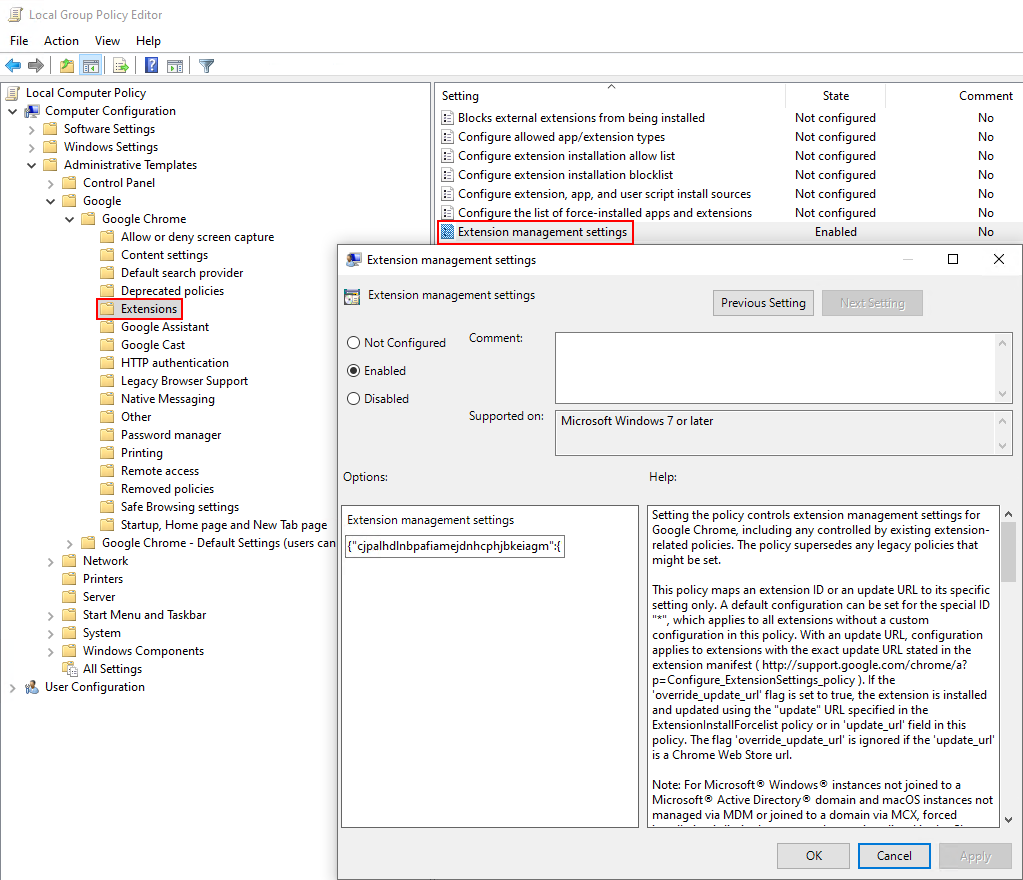Select Configure the list of force-installed apps setting
This screenshot has width=1023, height=880.
click(x=605, y=213)
